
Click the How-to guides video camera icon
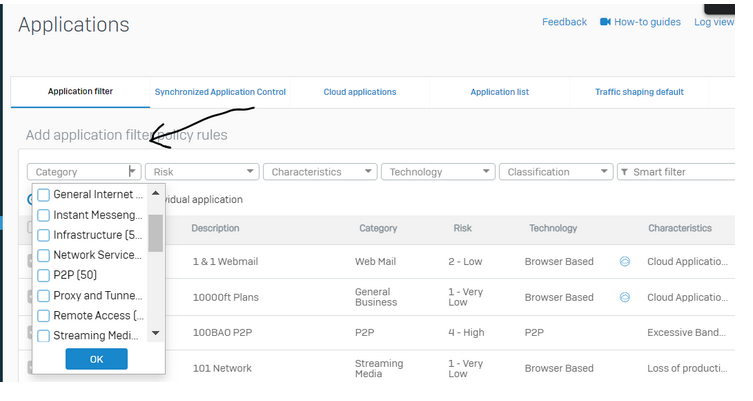click(x=605, y=22)
